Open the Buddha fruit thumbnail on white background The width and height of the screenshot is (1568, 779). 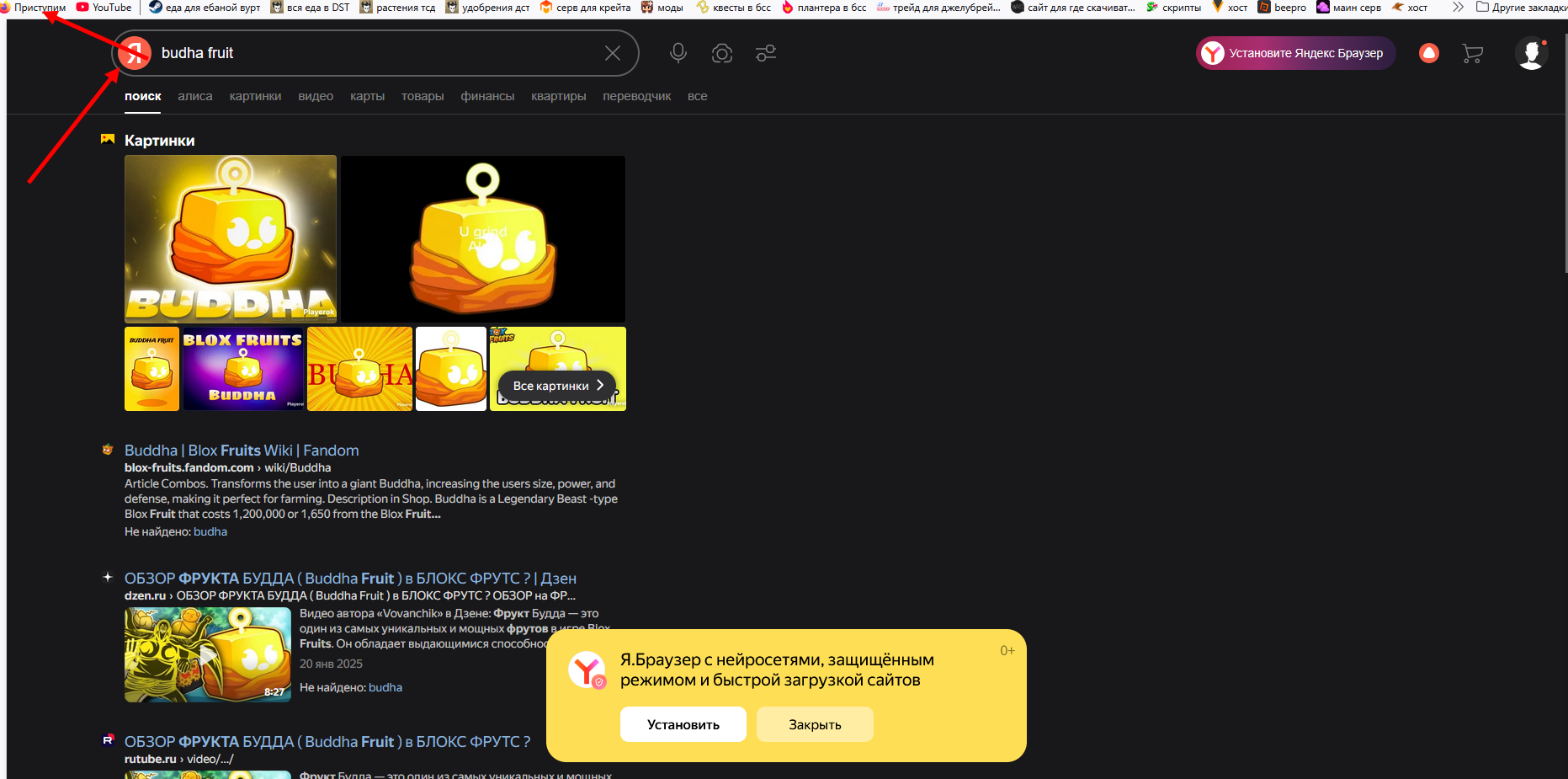point(451,369)
